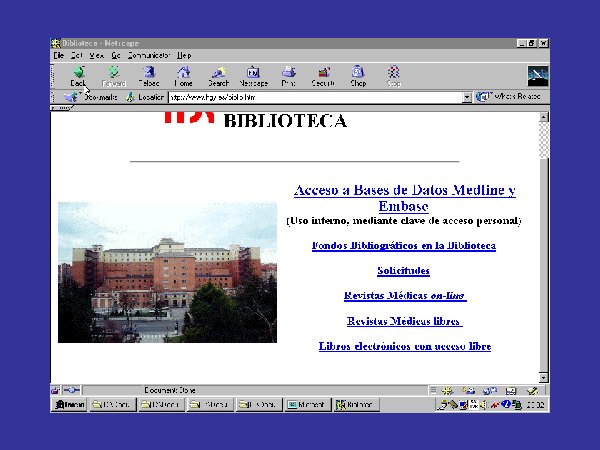Open the File menu
600x450 pixels.
tap(59, 55)
